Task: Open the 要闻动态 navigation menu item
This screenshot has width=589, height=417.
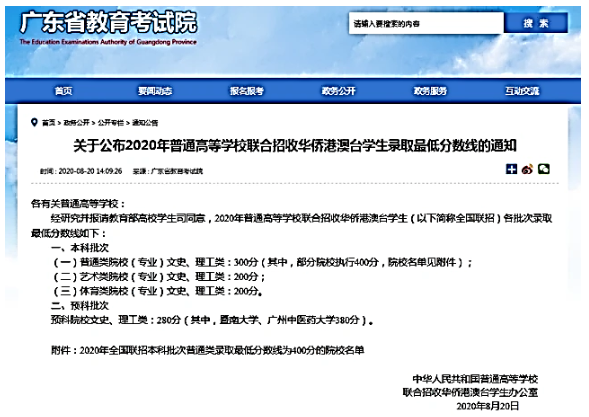Action: tap(155, 91)
